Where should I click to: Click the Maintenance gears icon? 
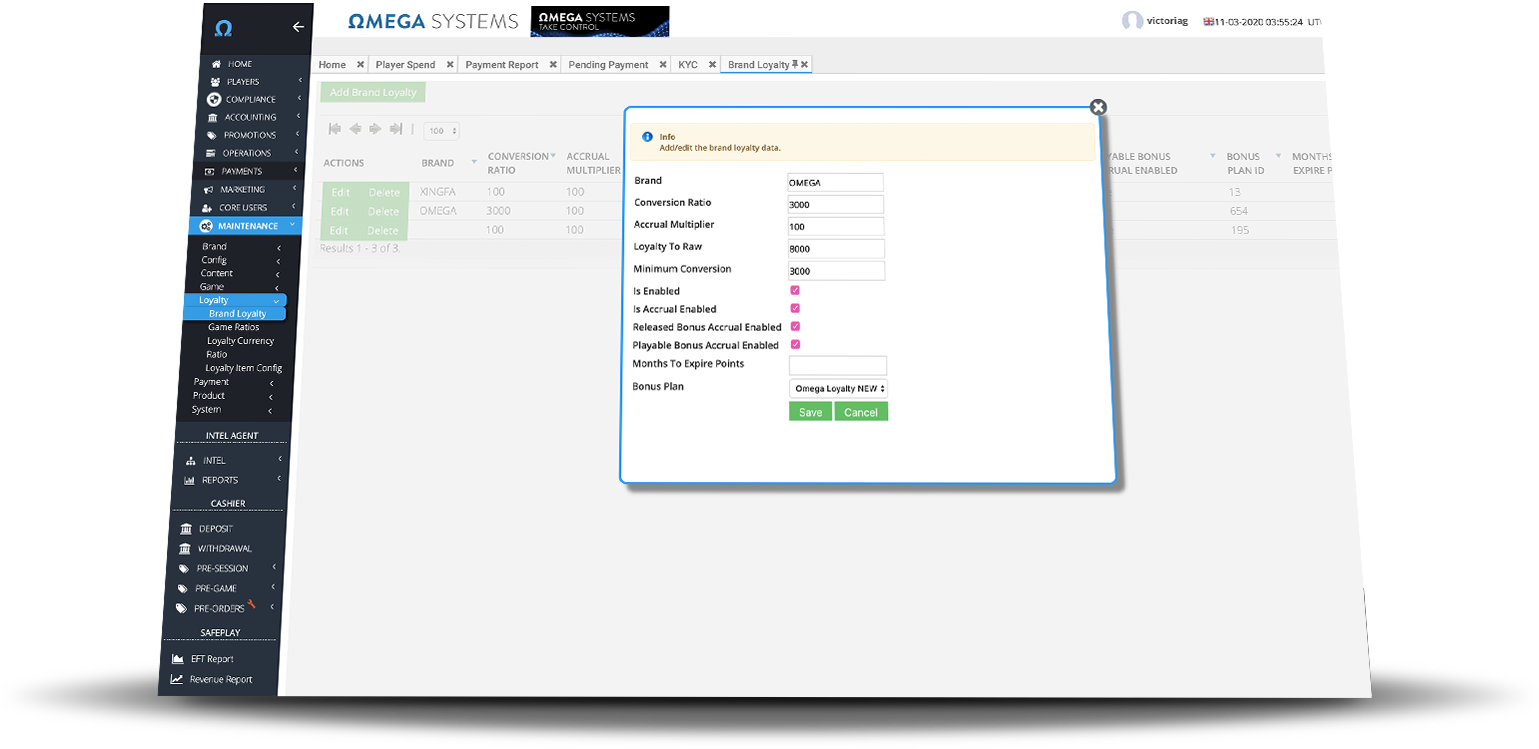click(x=205, y=226)
